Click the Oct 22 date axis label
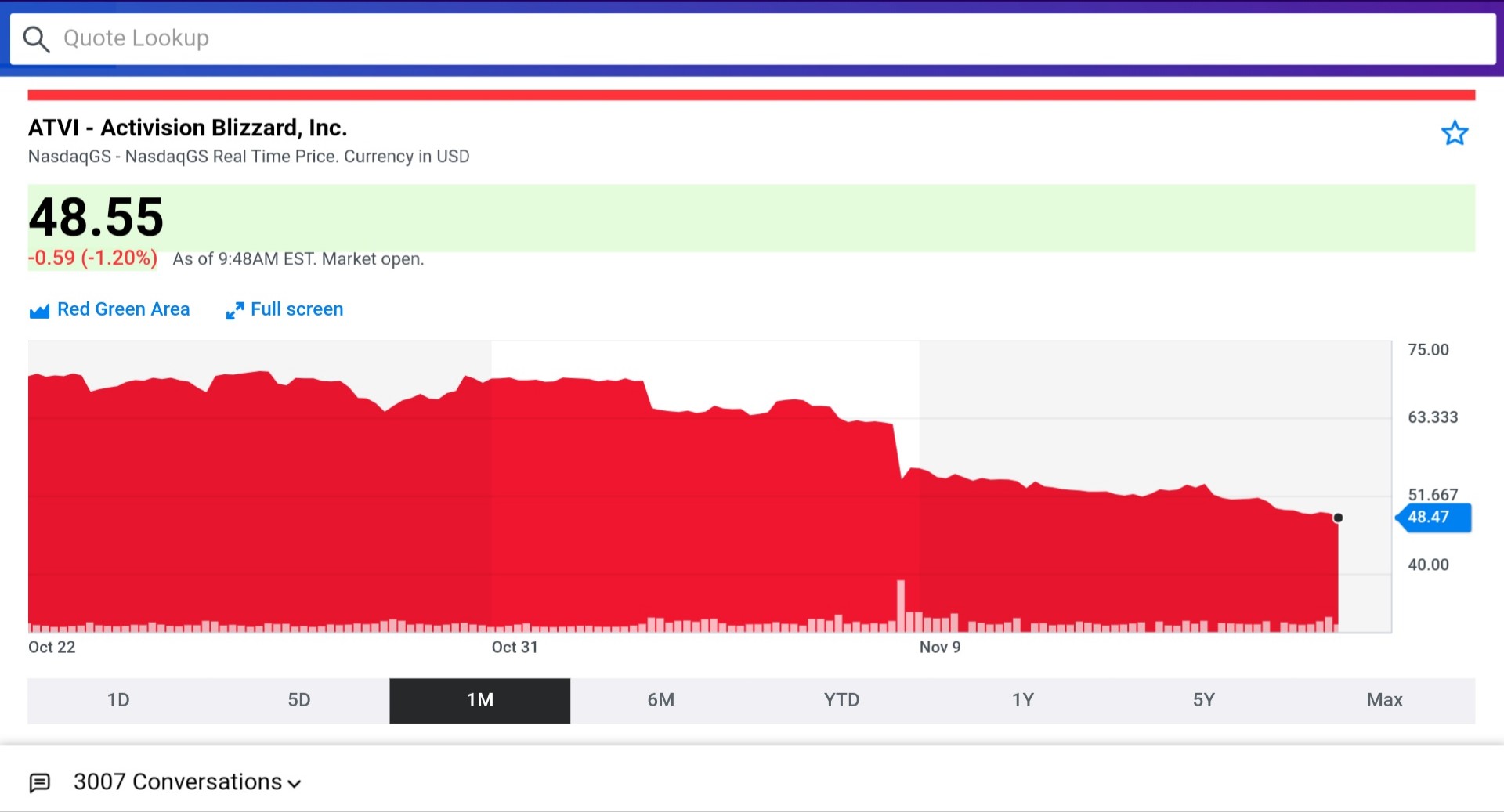The width and height of the screenshot is (1504, 812). pos(52,647)
